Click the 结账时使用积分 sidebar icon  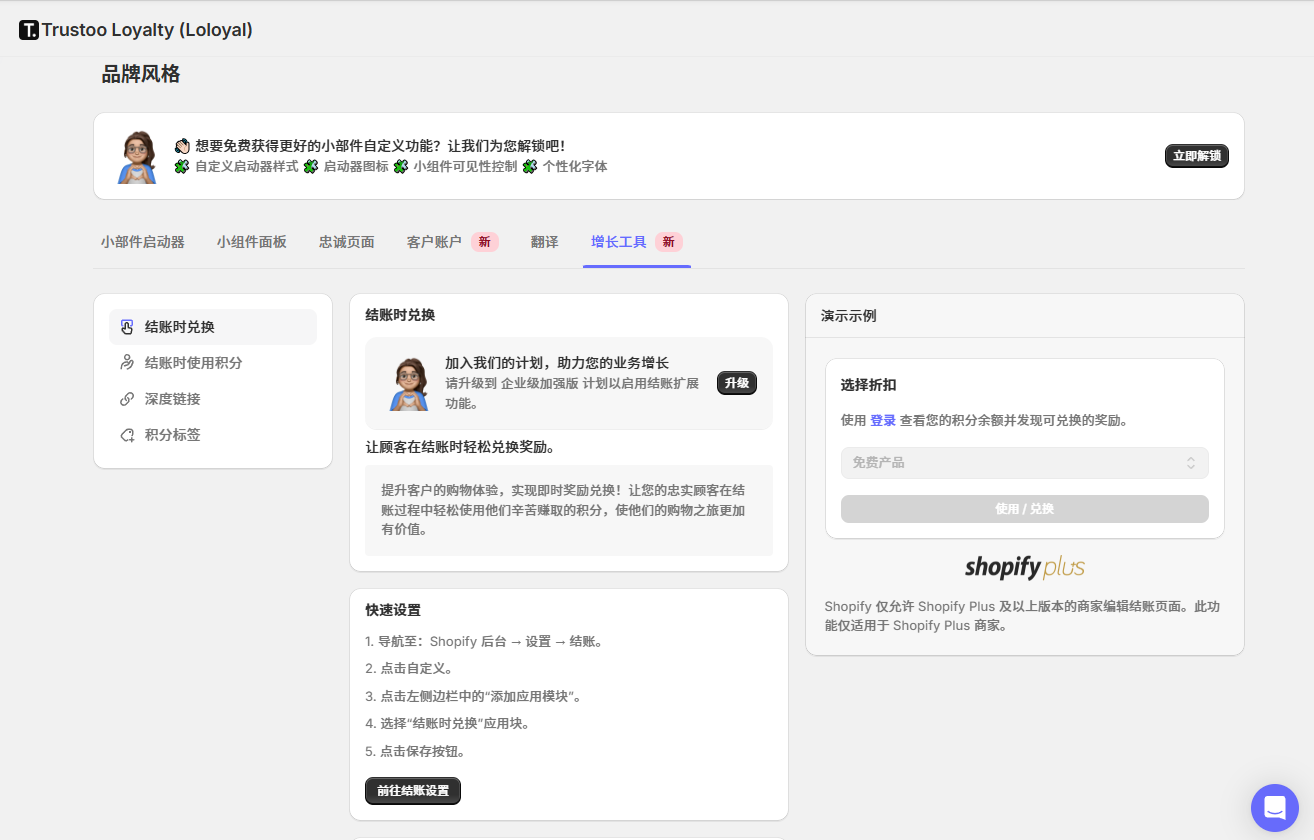[127, 363]
